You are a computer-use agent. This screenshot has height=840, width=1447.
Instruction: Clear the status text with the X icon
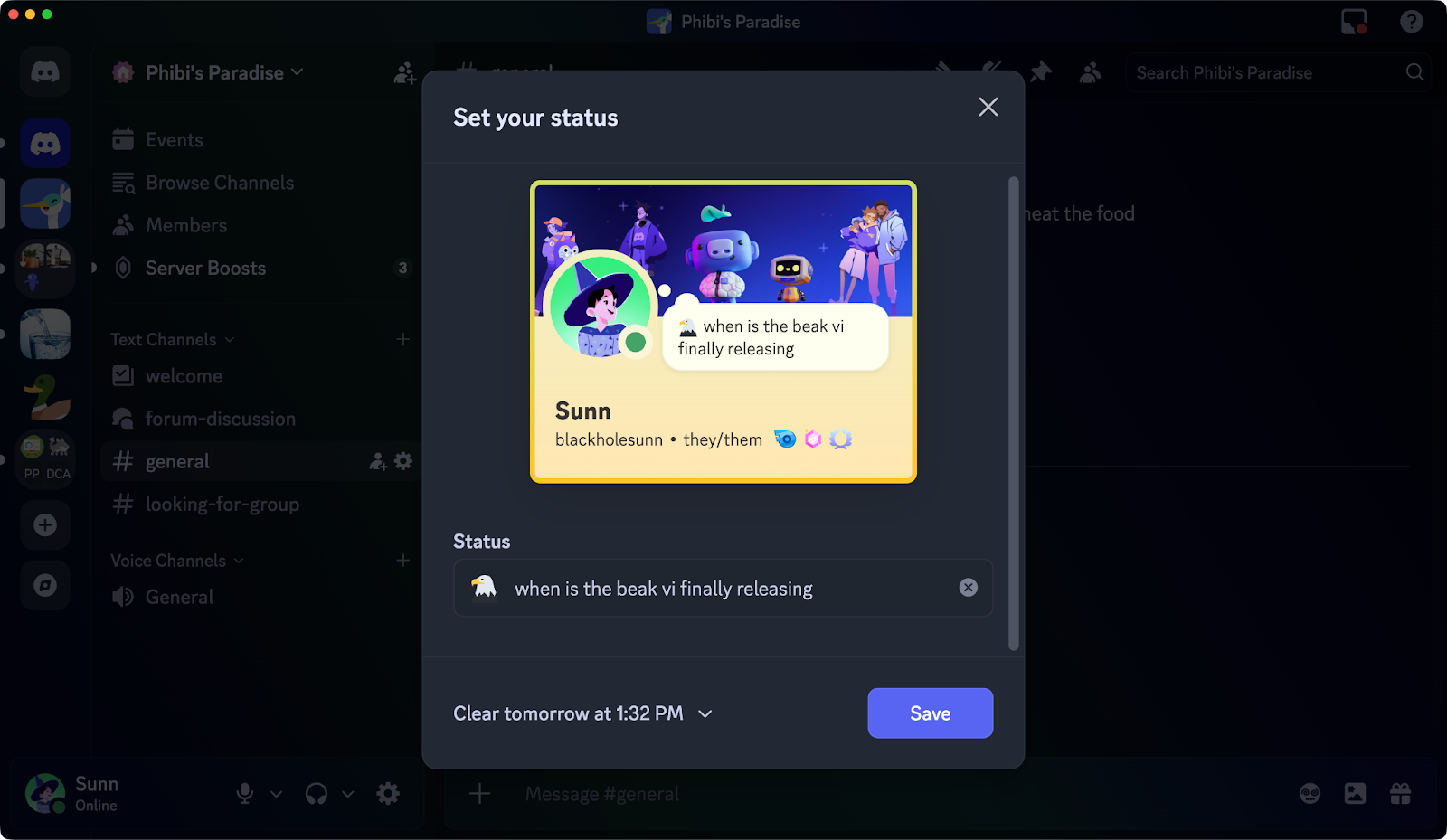coord(968,588)
